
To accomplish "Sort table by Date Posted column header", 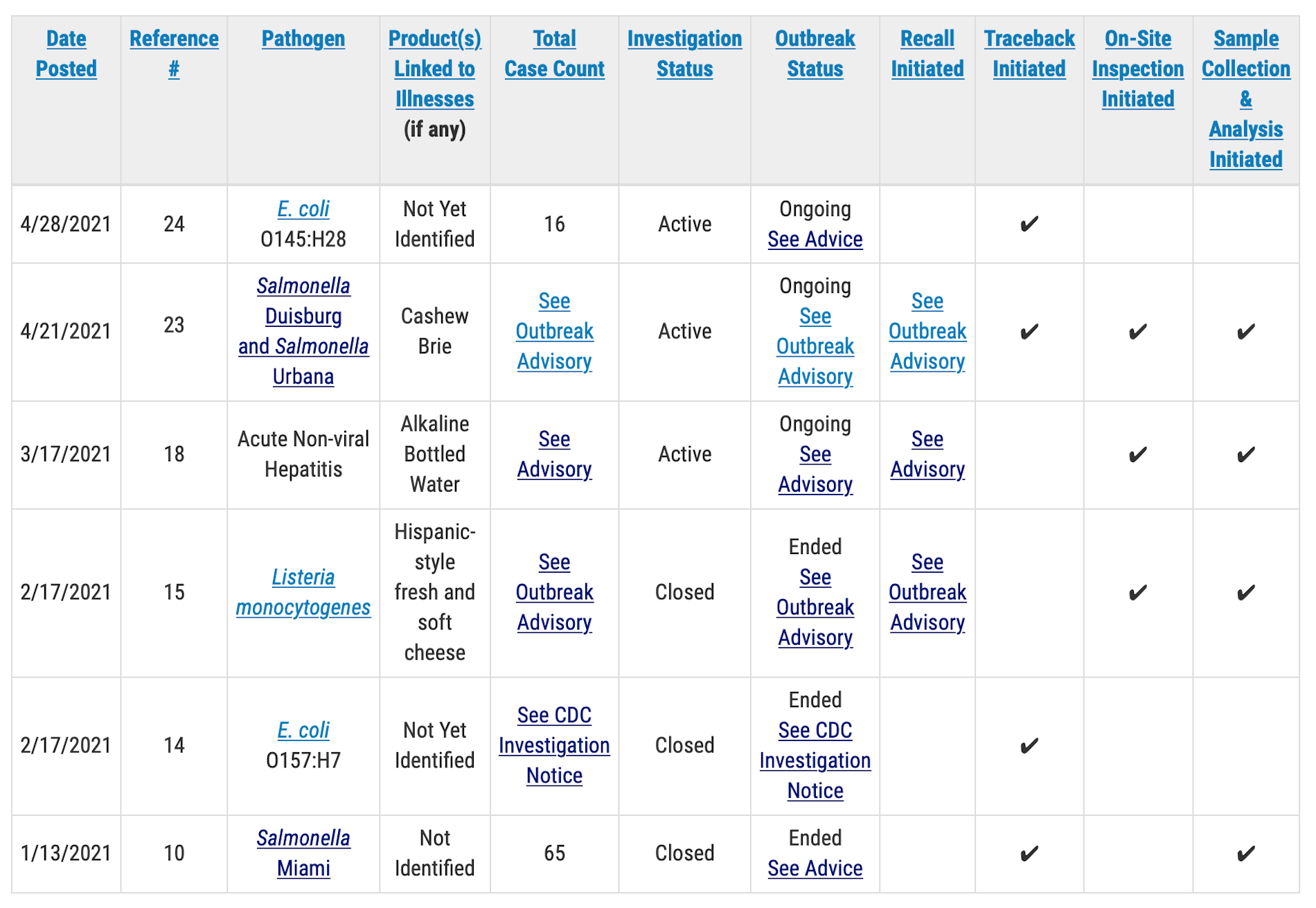I will 66,53.
